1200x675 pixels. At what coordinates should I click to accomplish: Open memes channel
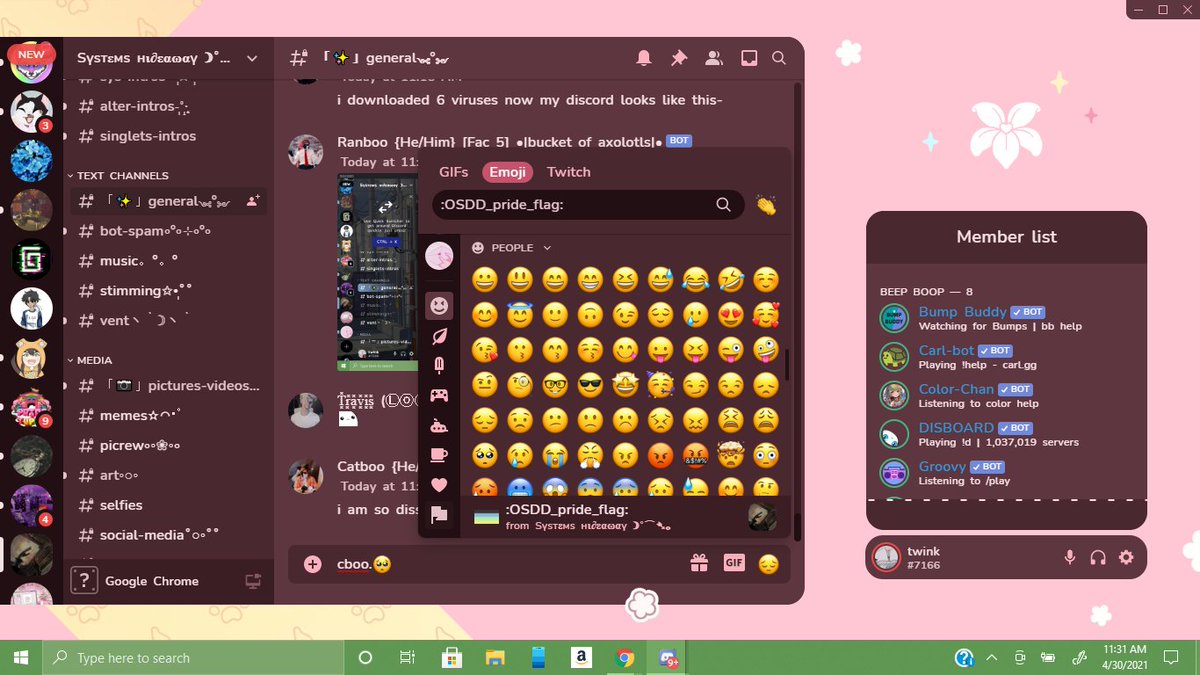[168, 415]
